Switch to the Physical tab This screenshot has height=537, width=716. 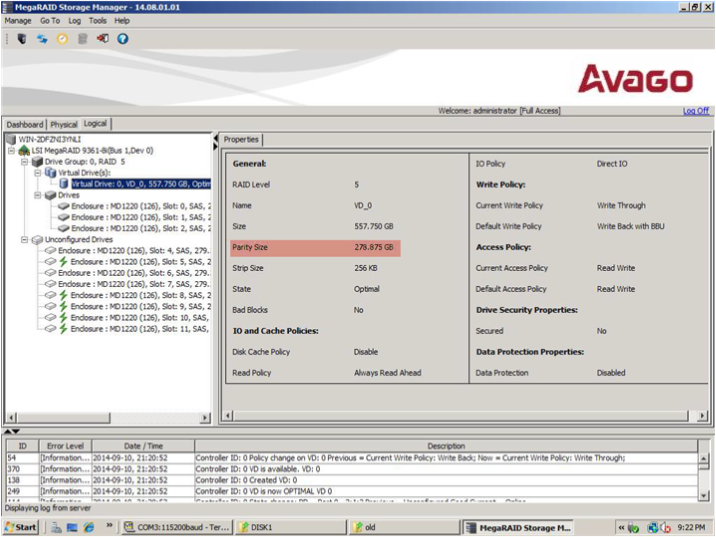63,124
